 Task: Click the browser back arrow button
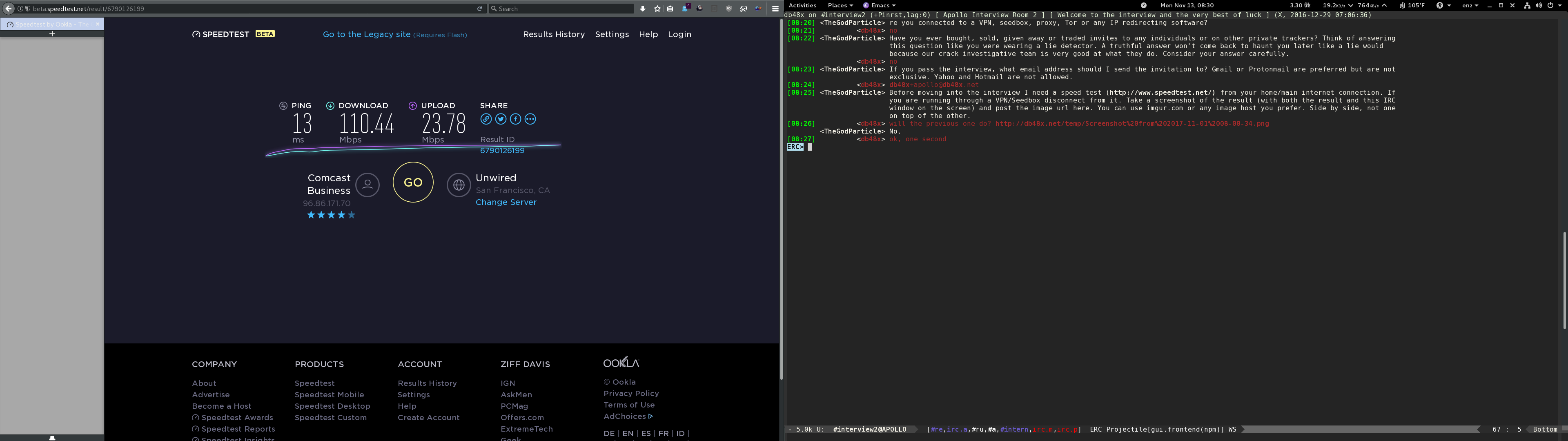[9, 9]
